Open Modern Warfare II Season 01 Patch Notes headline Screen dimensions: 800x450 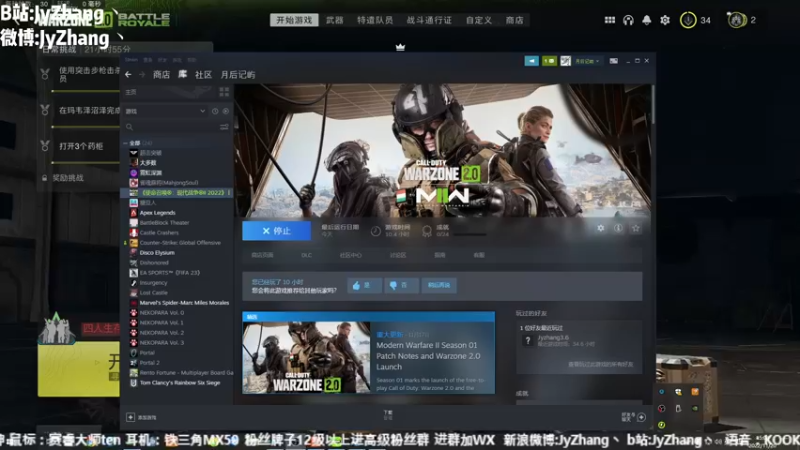coord(428,356)
